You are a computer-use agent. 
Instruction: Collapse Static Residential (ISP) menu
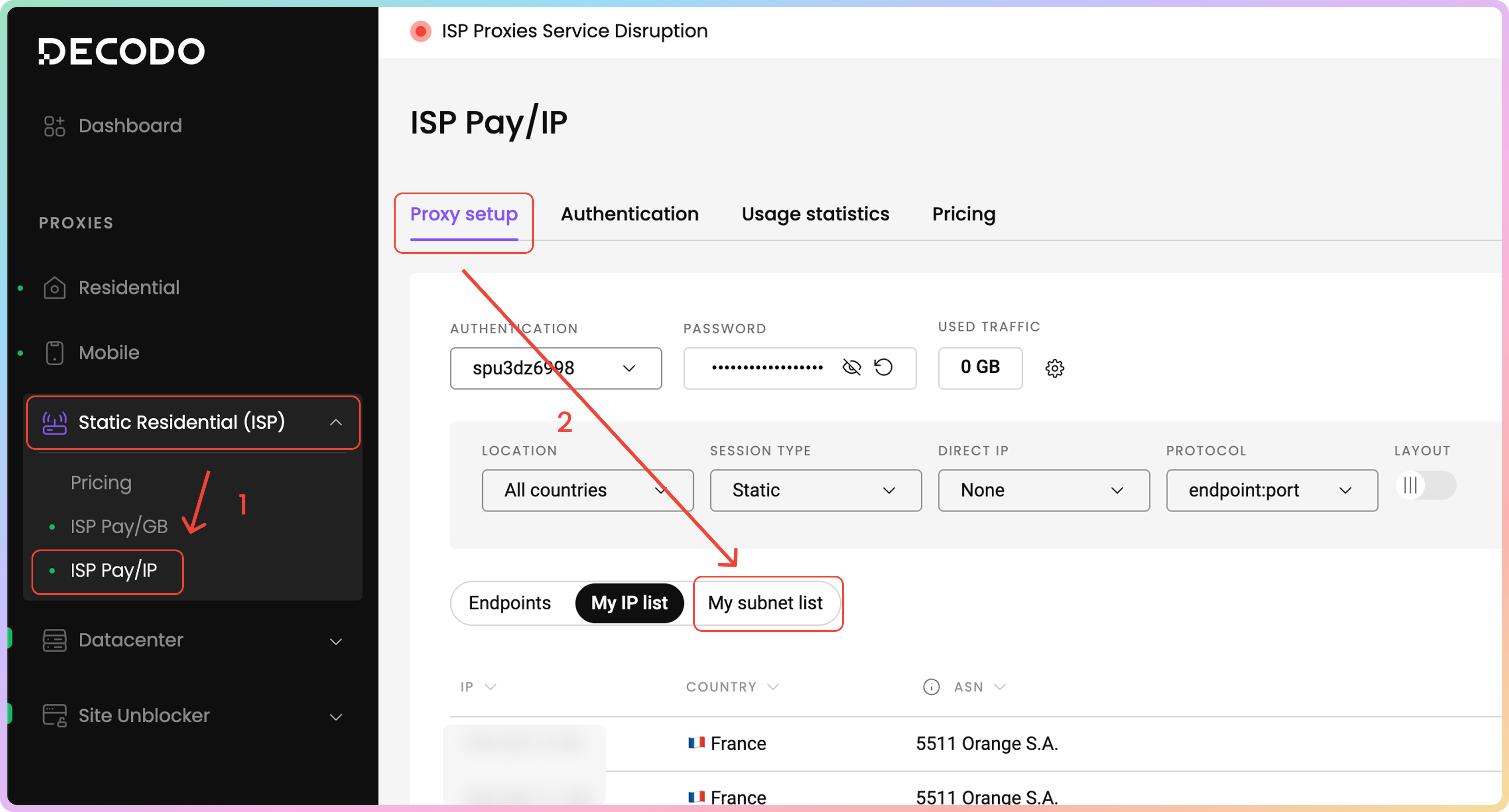point(336,422)
